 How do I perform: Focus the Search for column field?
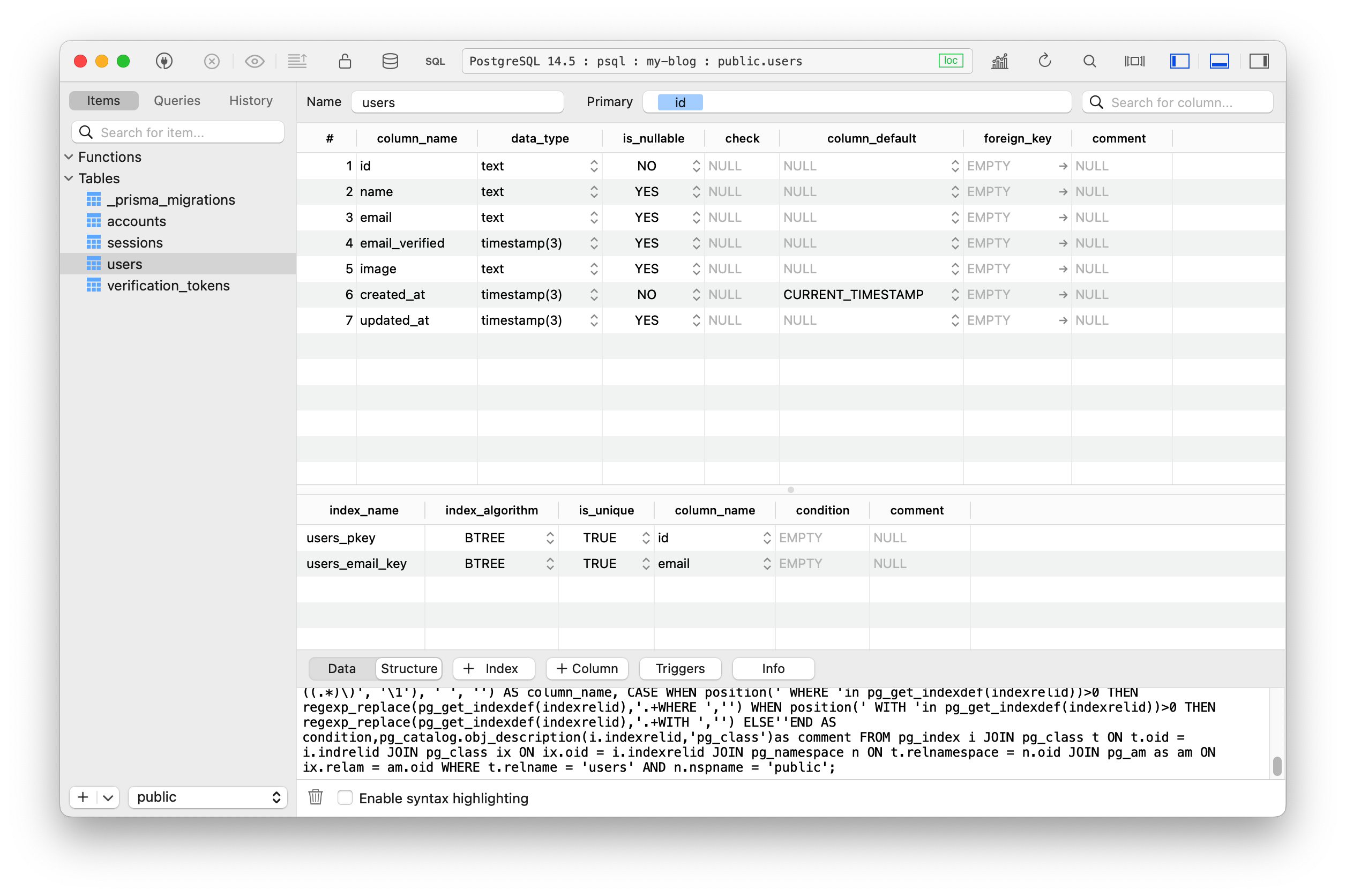coord(1177,102)
